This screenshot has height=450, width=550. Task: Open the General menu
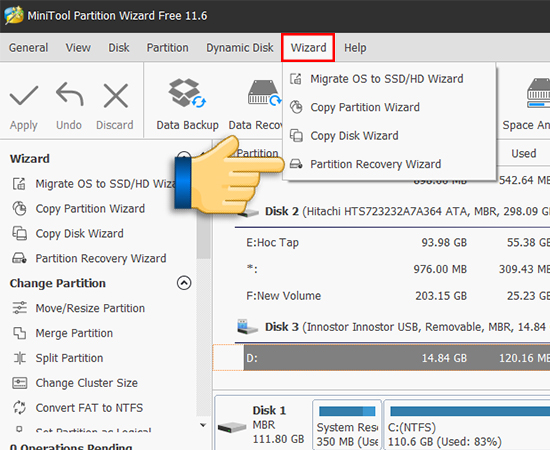[28, 48]
